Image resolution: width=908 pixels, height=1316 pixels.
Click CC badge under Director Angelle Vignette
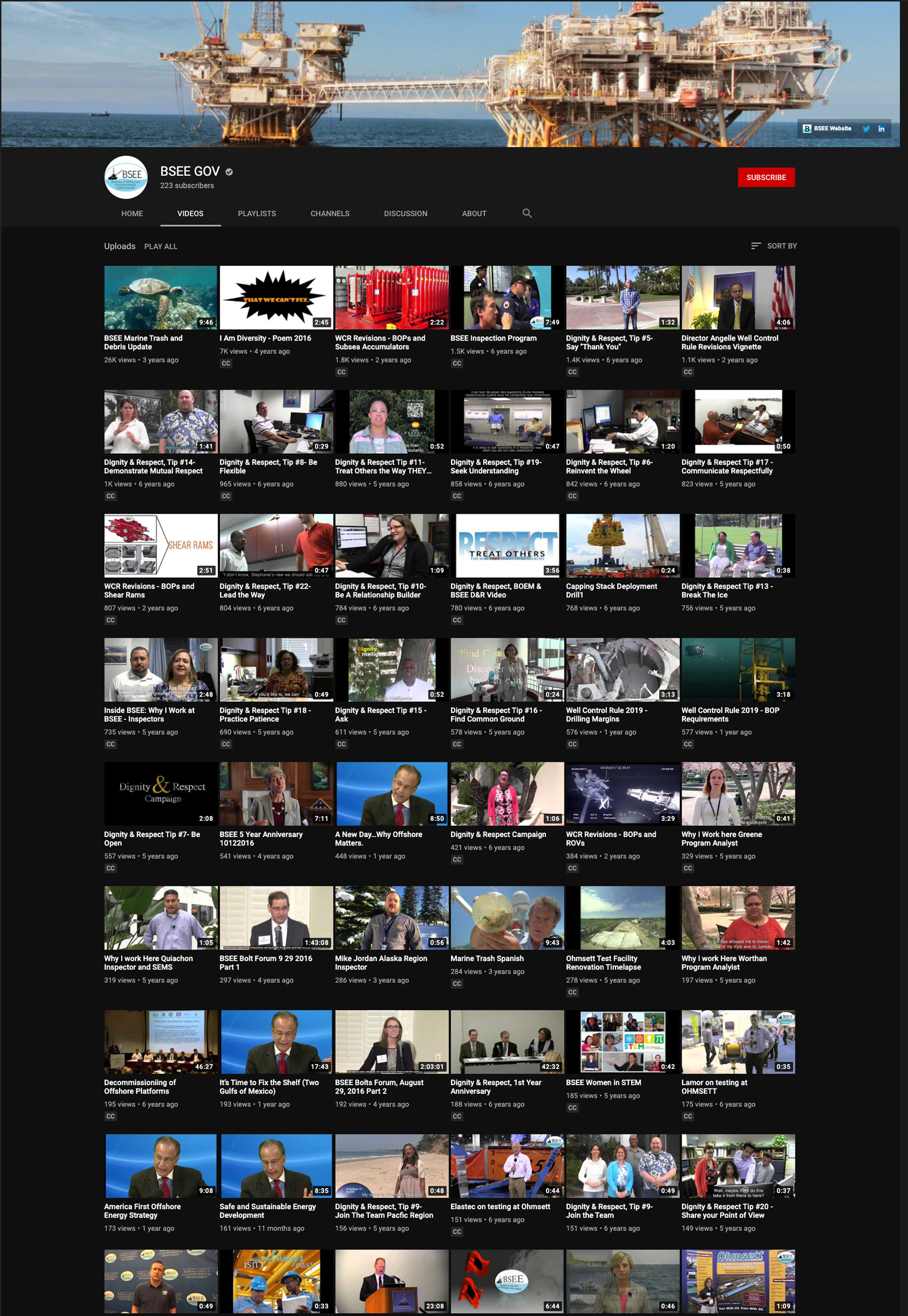[688, 372]
